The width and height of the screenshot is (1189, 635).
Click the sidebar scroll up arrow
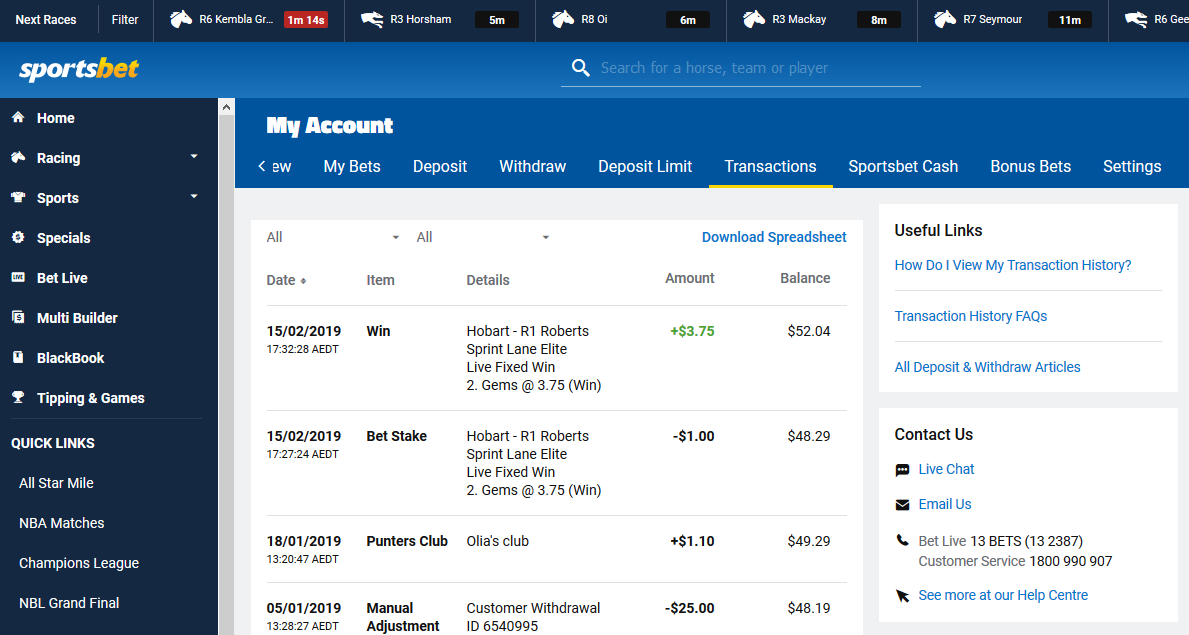pos(226,108)
